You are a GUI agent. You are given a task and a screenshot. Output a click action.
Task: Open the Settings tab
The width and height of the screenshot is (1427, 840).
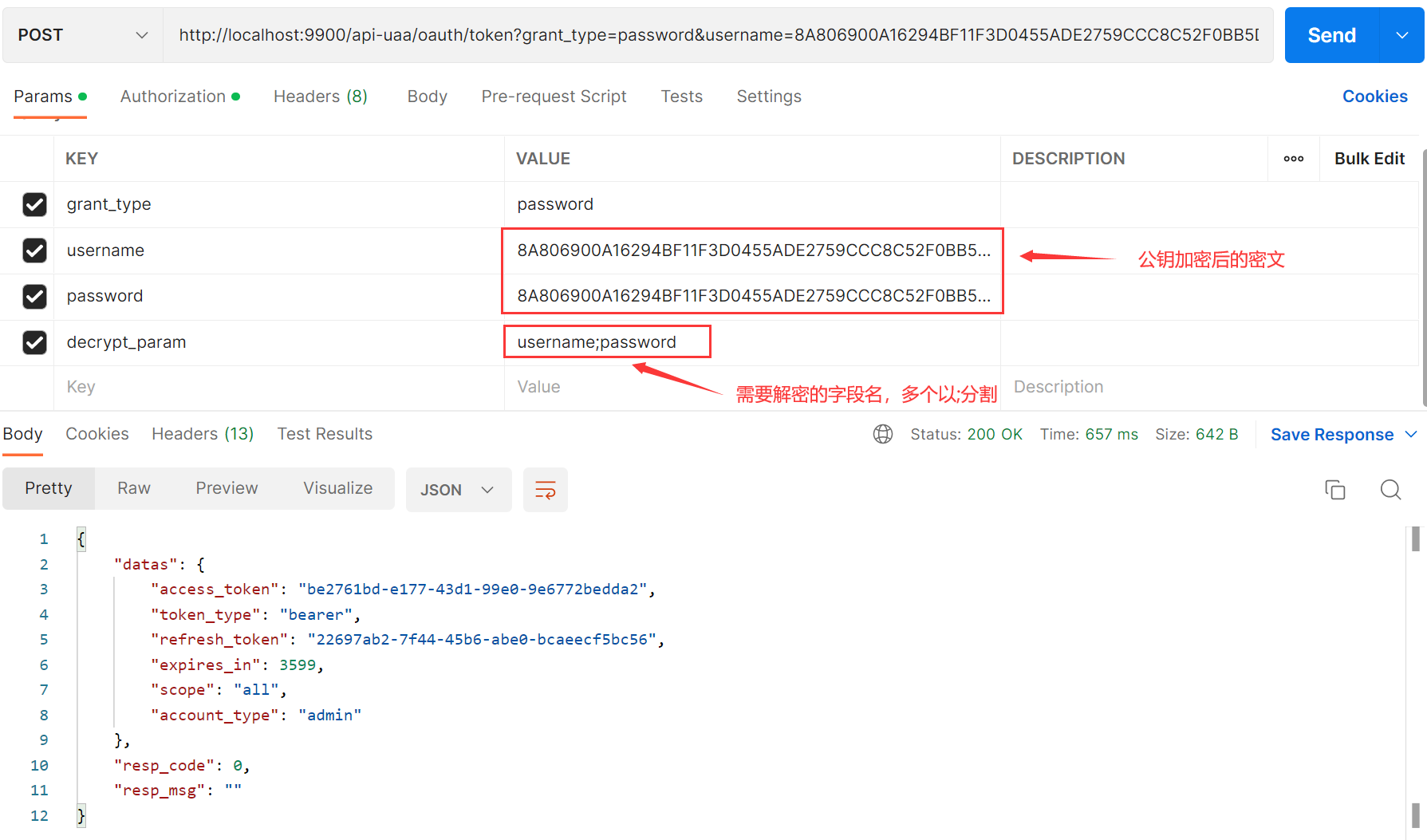tap(769, 97)
